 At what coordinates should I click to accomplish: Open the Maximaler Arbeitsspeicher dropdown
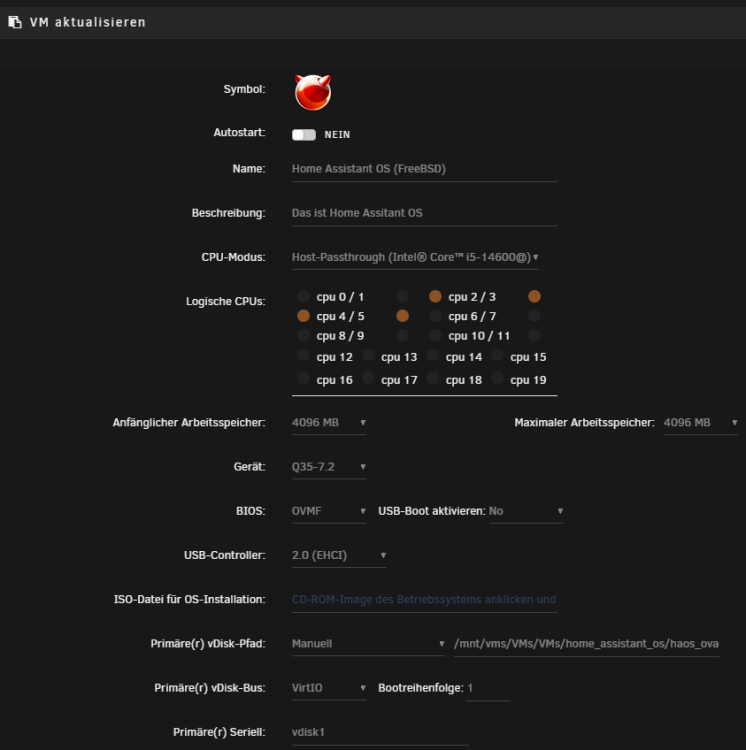(701, 423)
